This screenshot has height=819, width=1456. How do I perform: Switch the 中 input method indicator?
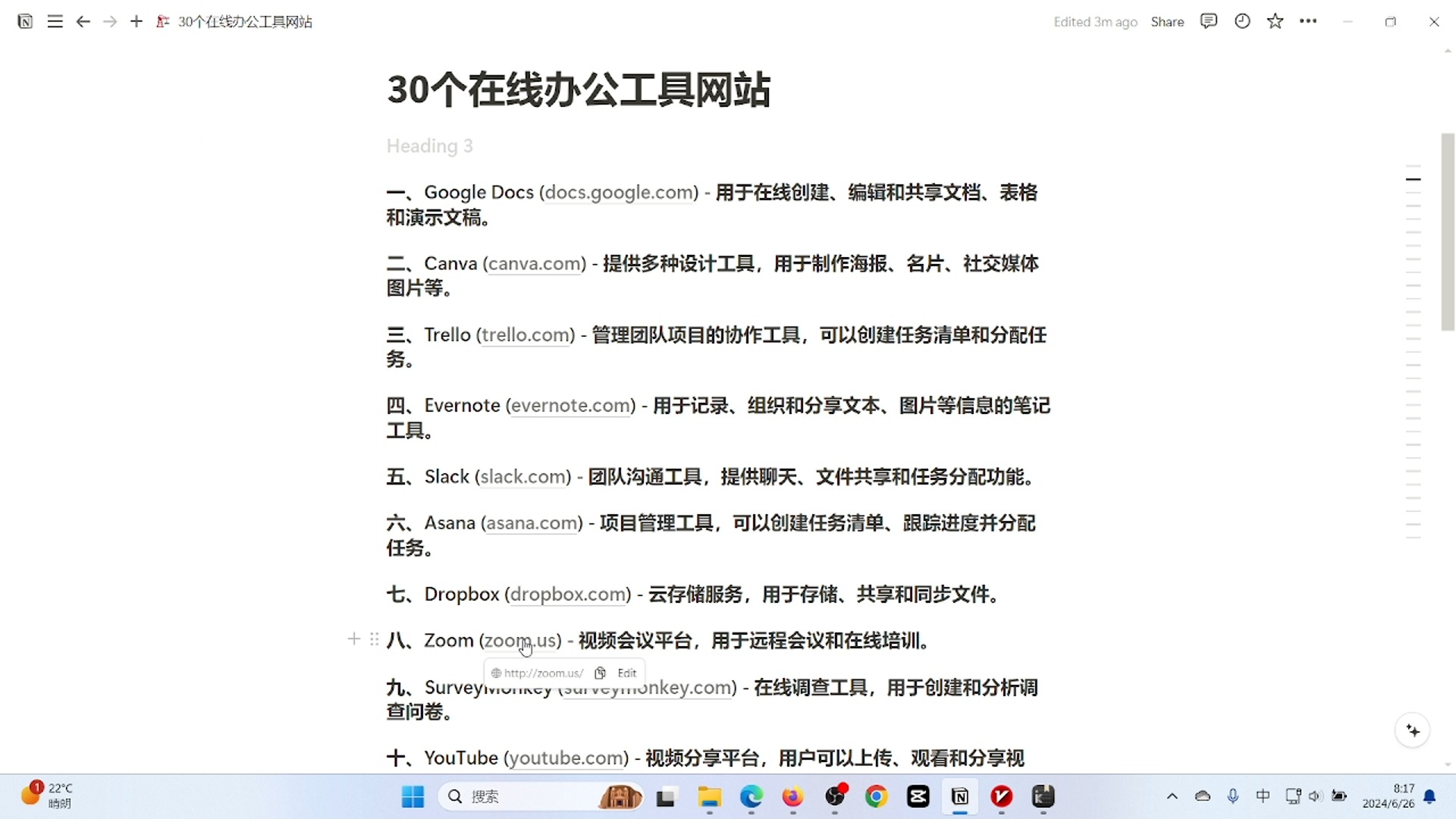click(x=1263, y=796)
